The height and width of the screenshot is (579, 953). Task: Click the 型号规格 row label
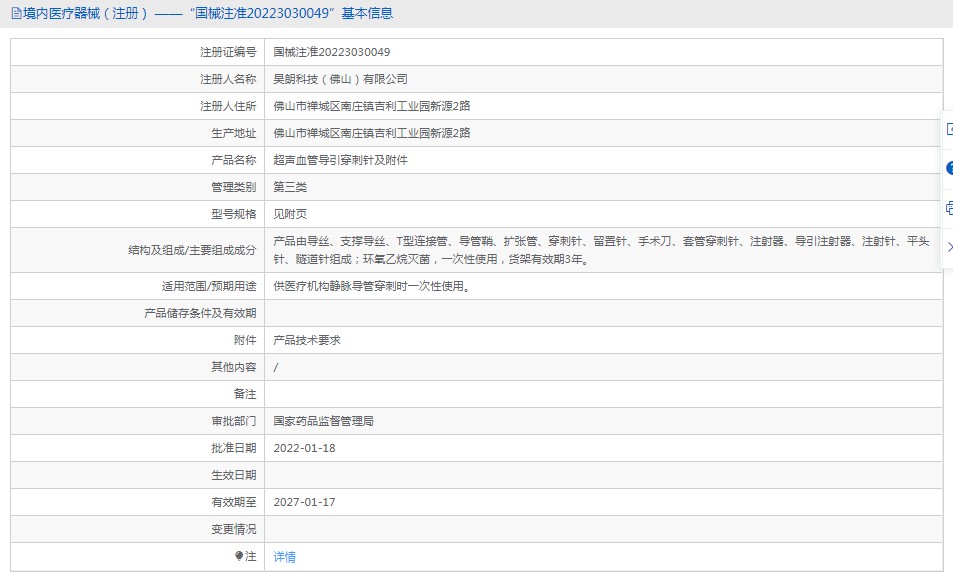pyautogui.click(x=233, y=214)
